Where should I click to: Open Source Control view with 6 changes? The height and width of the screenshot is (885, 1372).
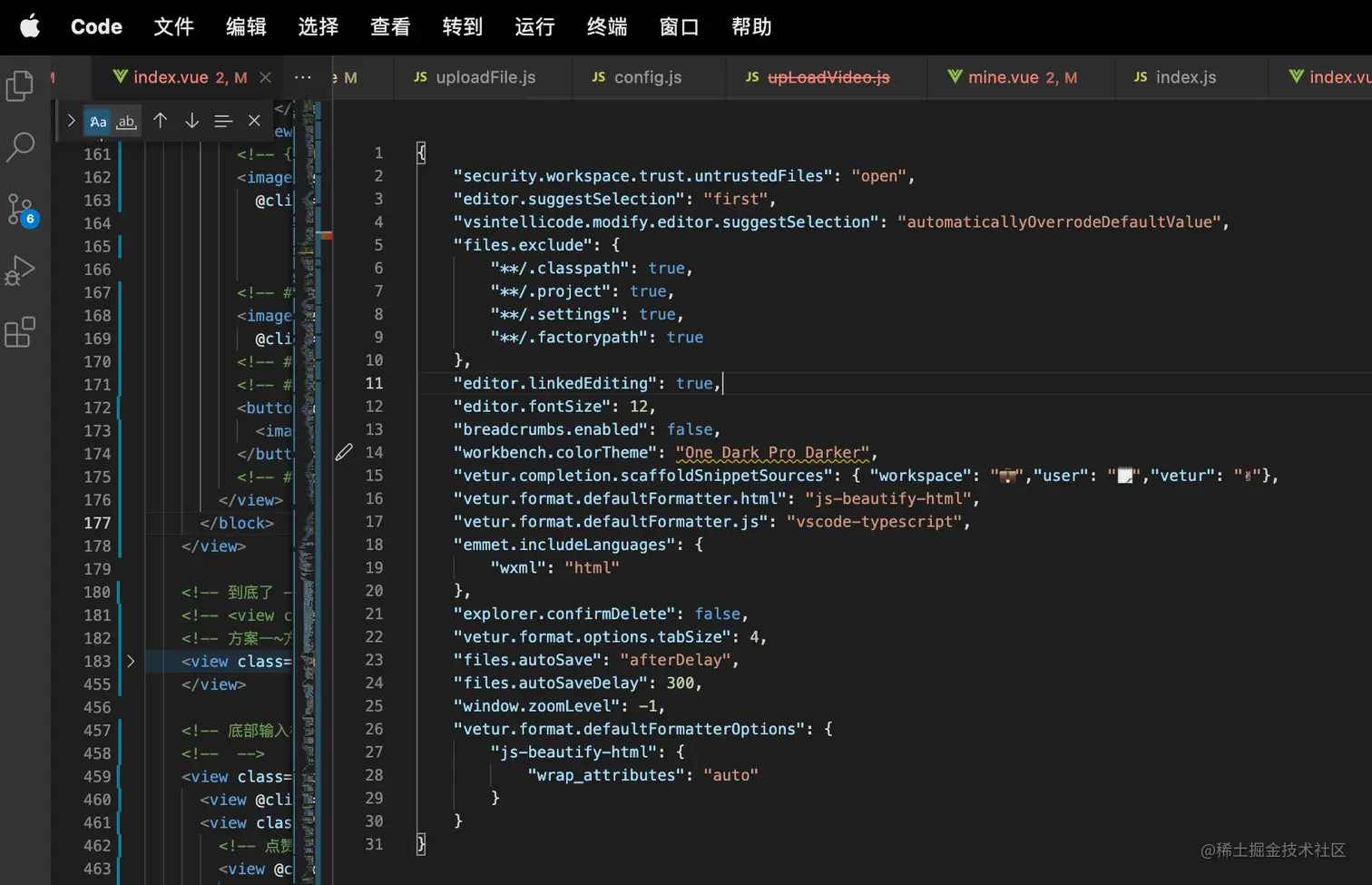coord(20,209)
